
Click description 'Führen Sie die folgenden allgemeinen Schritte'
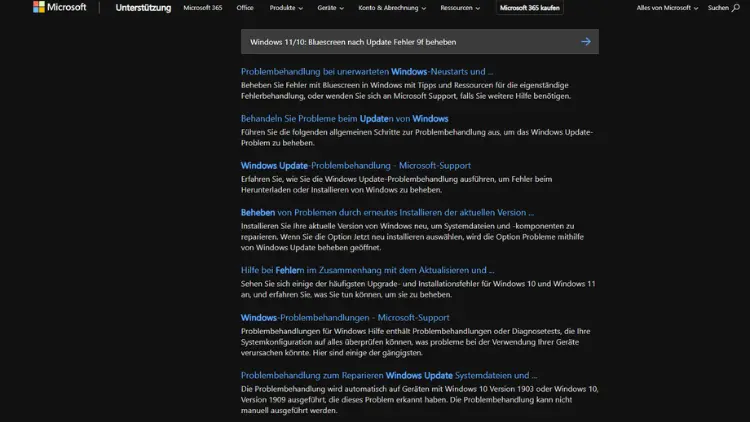click(417, 137)
